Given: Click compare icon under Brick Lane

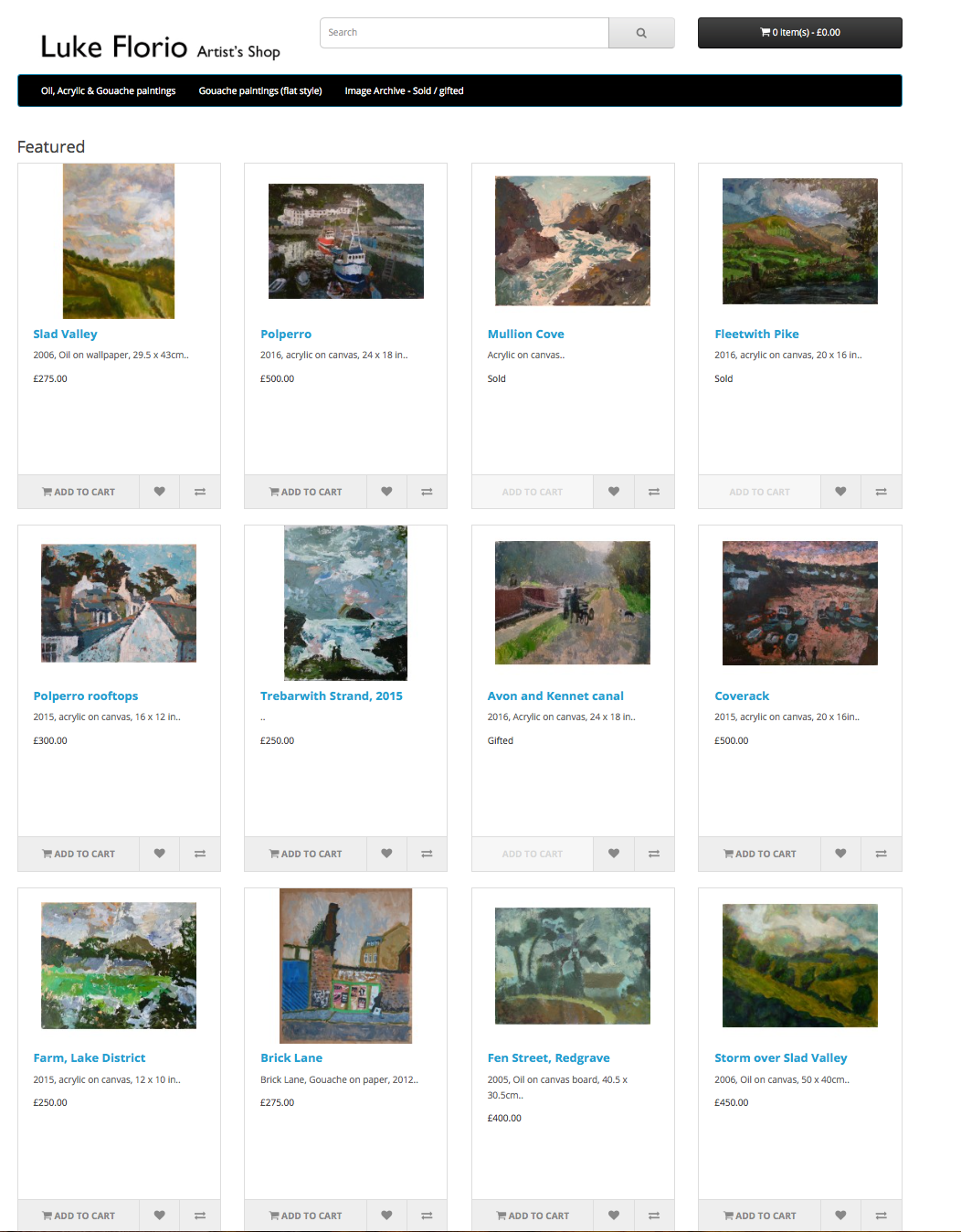Looking at the screenshot, I should [427, 1216].
